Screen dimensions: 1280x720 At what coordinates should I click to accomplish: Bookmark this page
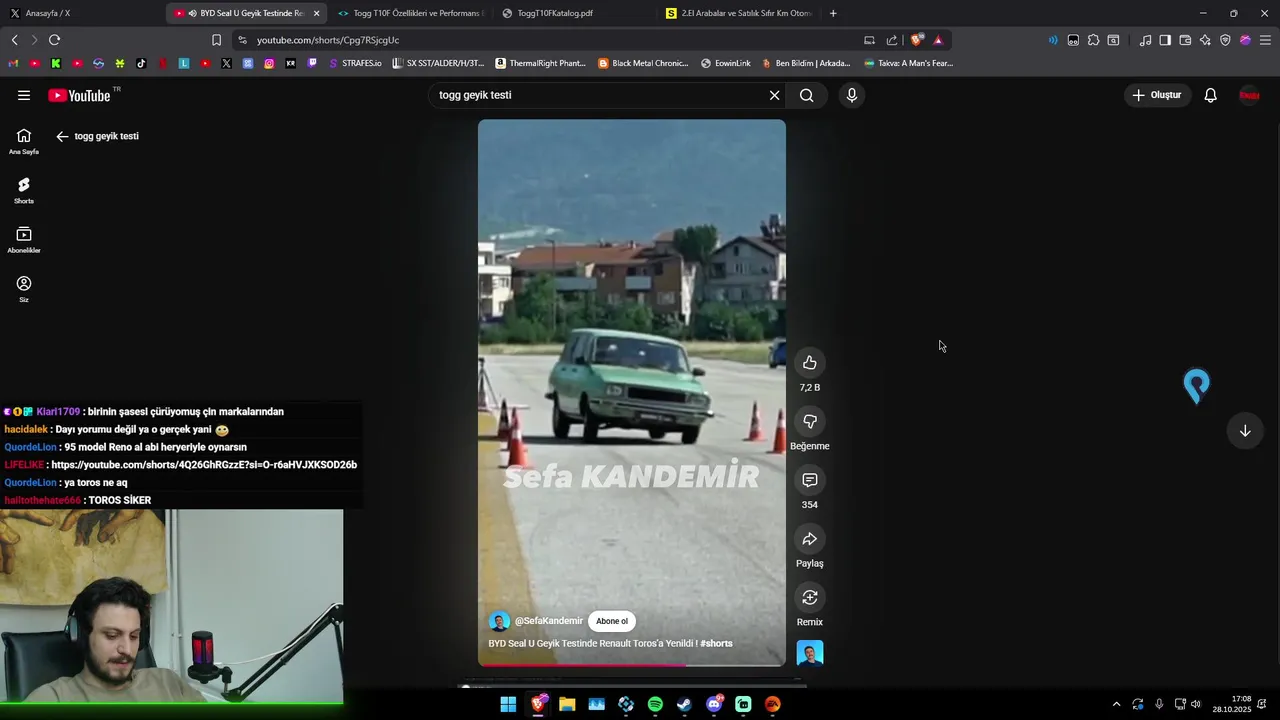coord(216,40)
